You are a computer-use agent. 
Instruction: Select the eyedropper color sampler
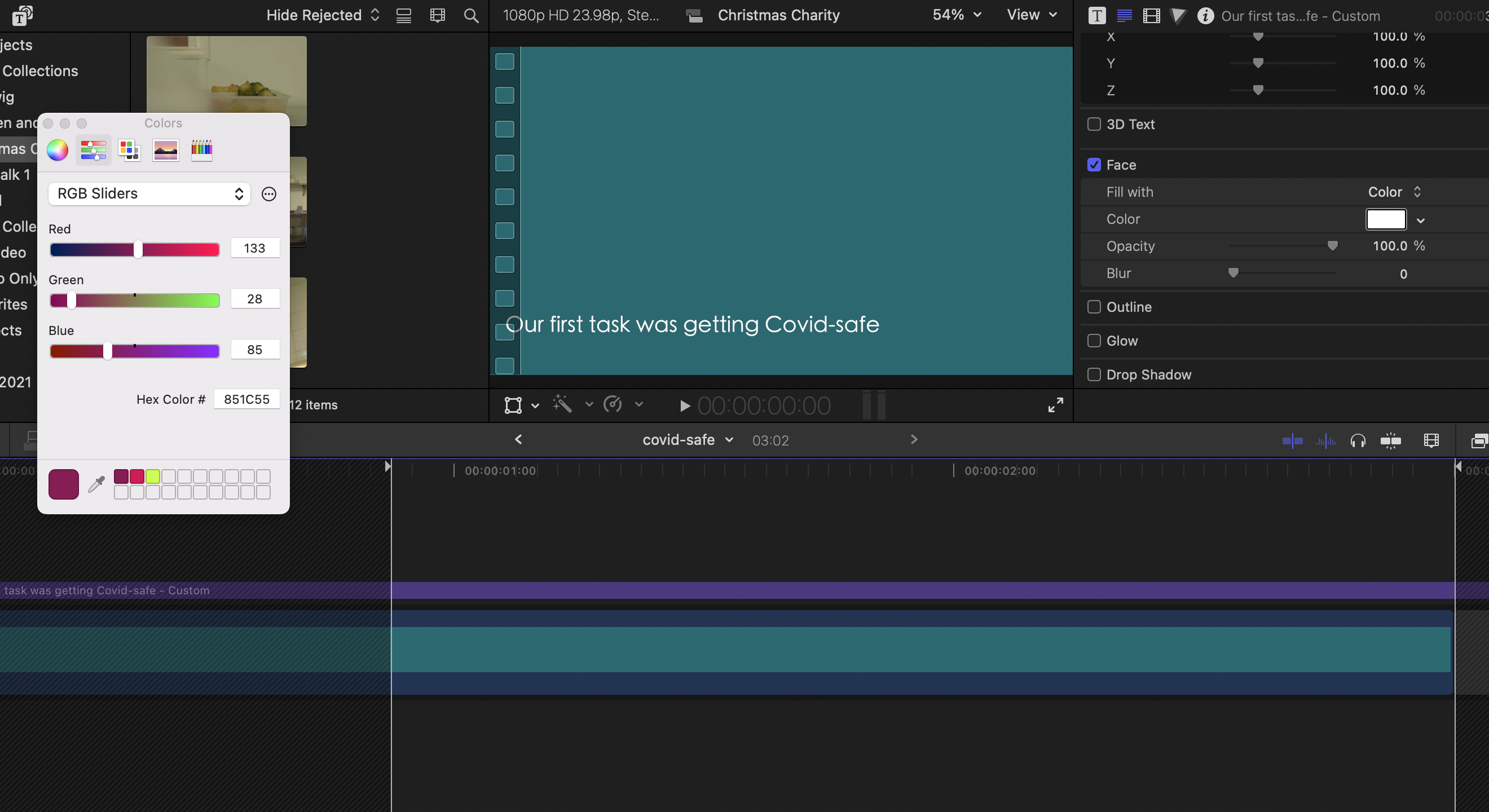(x=96, y=484)
